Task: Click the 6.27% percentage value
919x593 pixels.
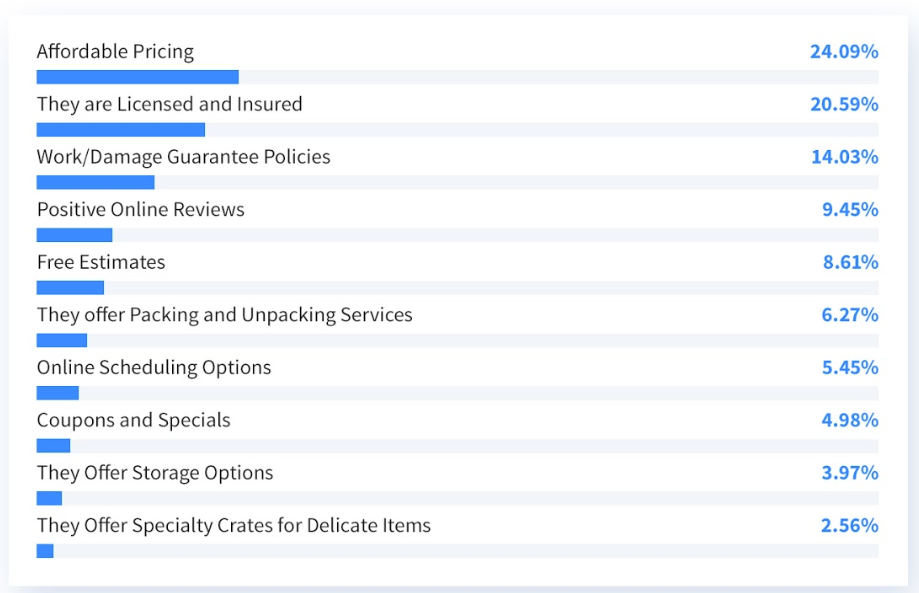Action: (850, 315)
